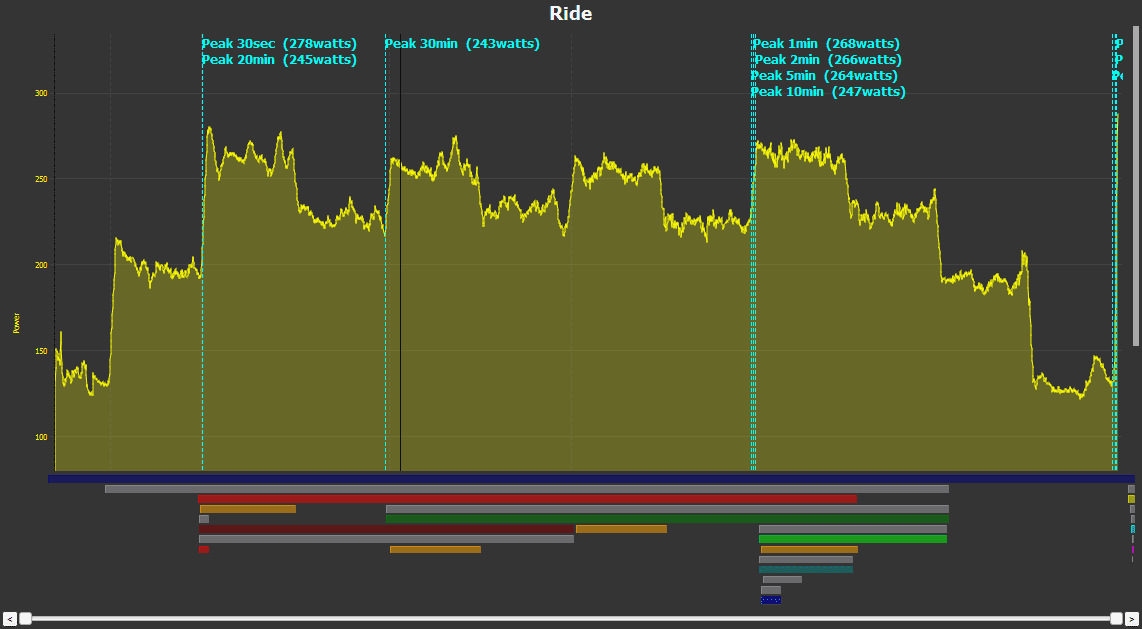Choose the Peak 10min (247watts) label
1142x629 pixels.
click(x=828, y=92)
